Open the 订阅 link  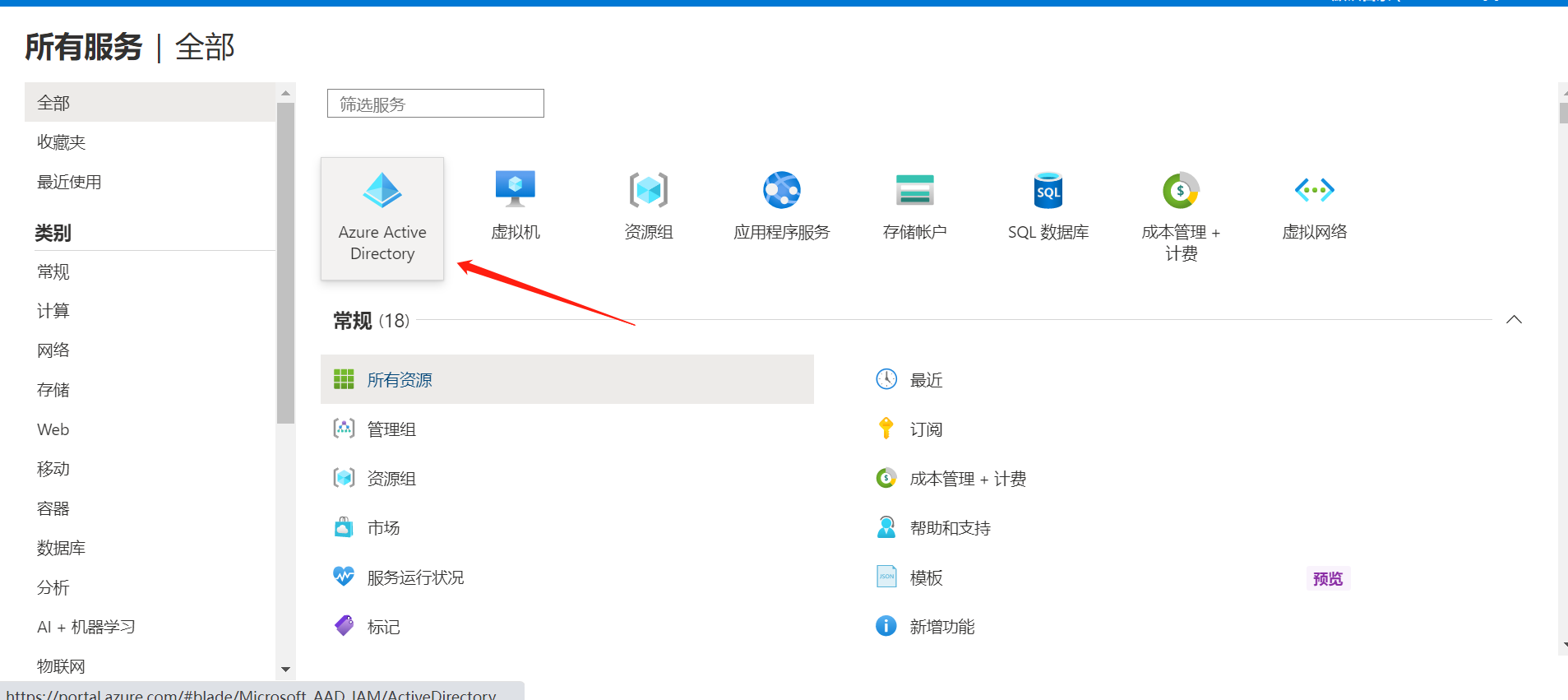click(x=926, y=429)
